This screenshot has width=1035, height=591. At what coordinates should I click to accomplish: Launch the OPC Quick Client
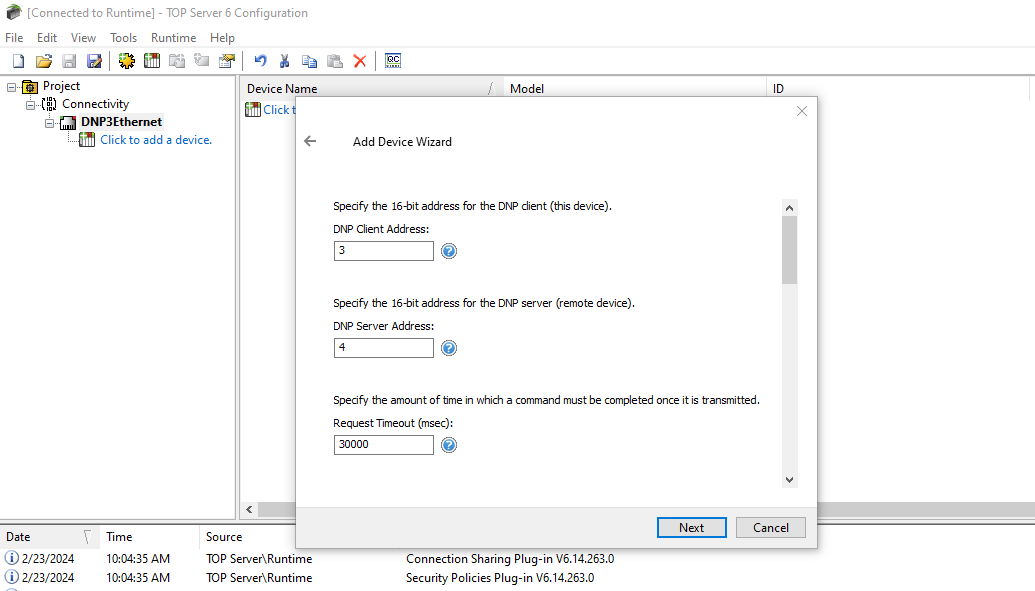[392, 60]
